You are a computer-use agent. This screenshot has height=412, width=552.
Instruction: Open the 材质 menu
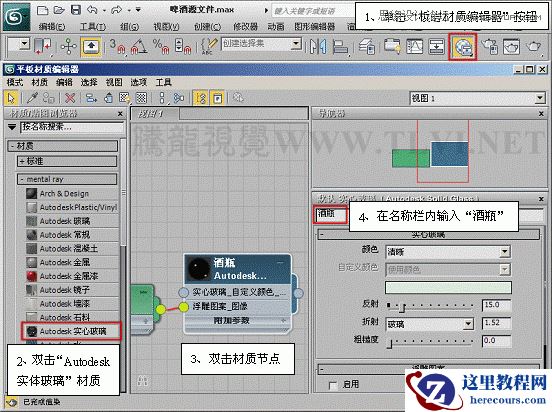tap(39, 82)
